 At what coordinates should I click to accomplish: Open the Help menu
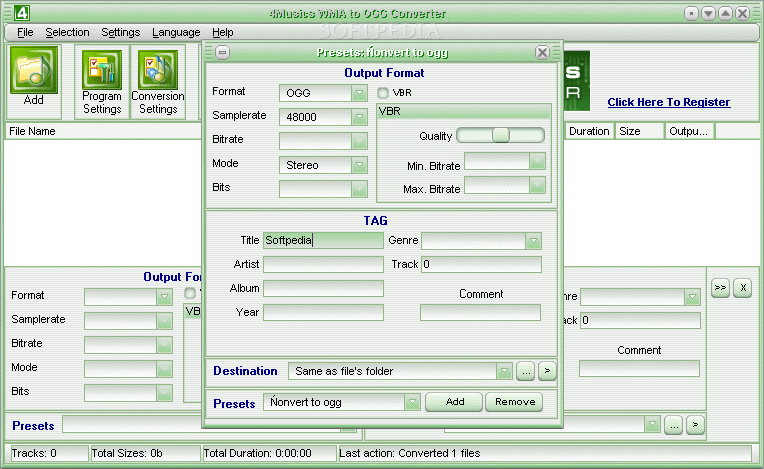tap(223, 32)
